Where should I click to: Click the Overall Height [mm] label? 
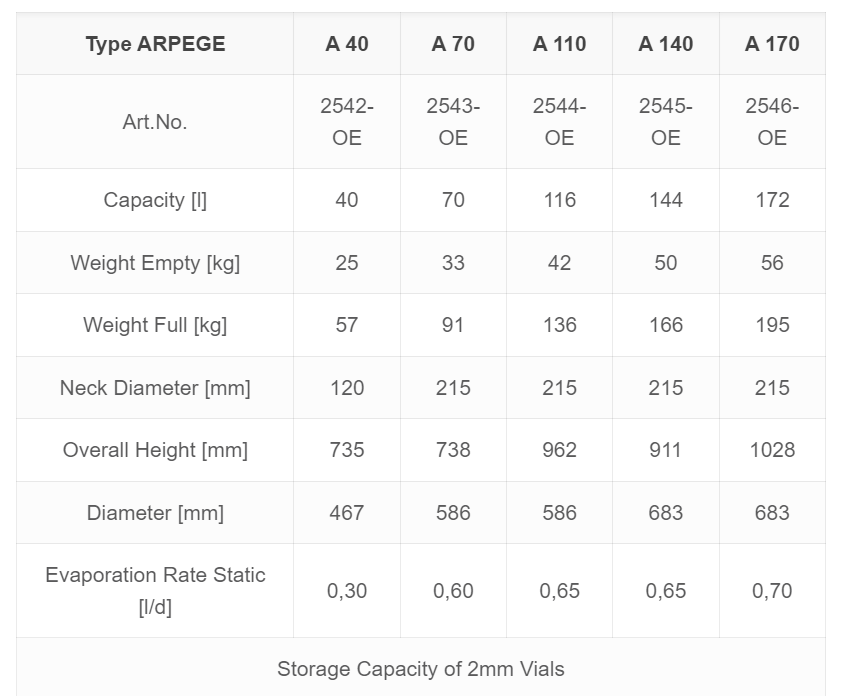click(x=155, y=450)
